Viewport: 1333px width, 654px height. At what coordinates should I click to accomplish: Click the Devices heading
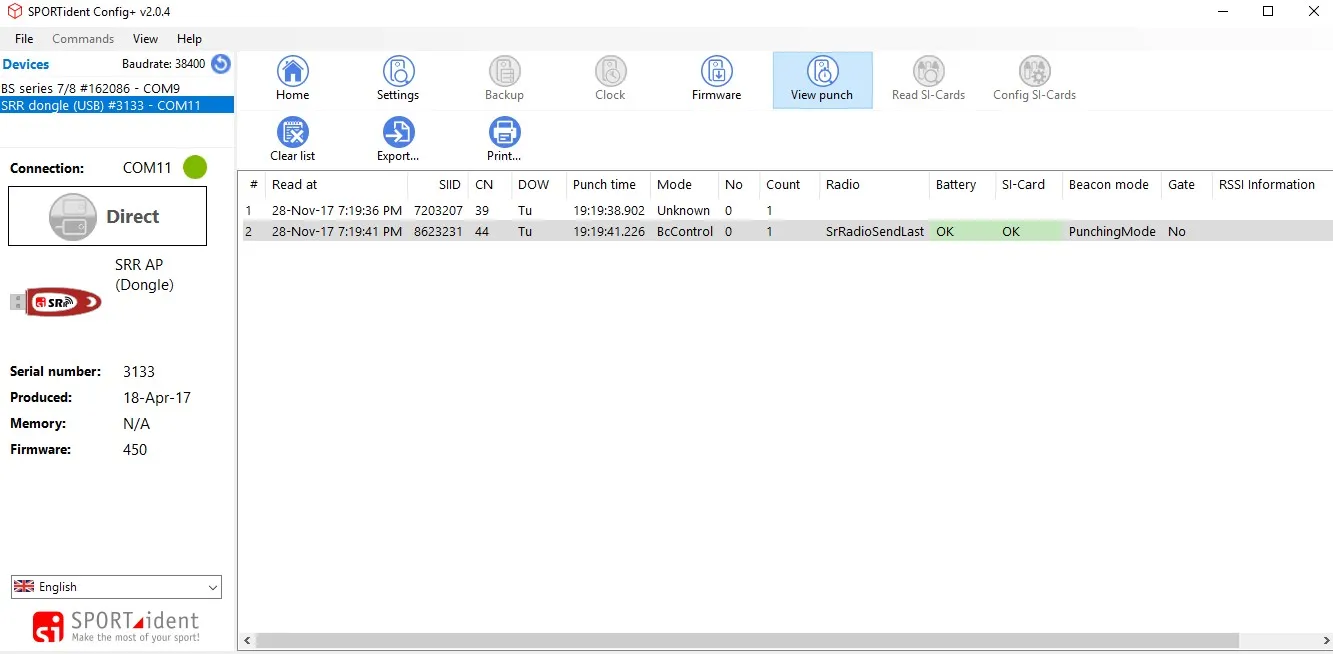pos(26,64)
